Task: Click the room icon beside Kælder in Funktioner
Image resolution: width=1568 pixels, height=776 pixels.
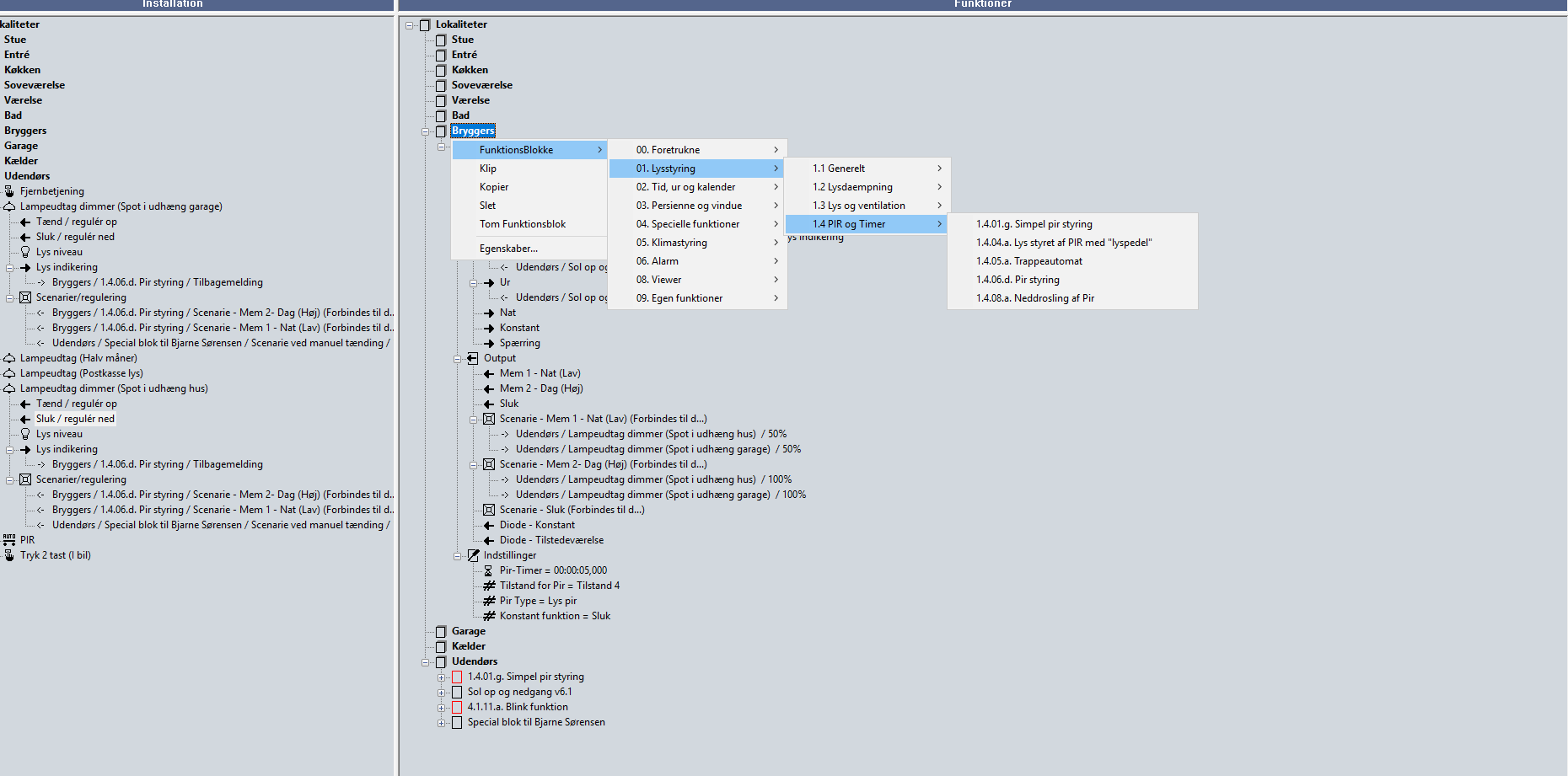Action: click(441, 646)
